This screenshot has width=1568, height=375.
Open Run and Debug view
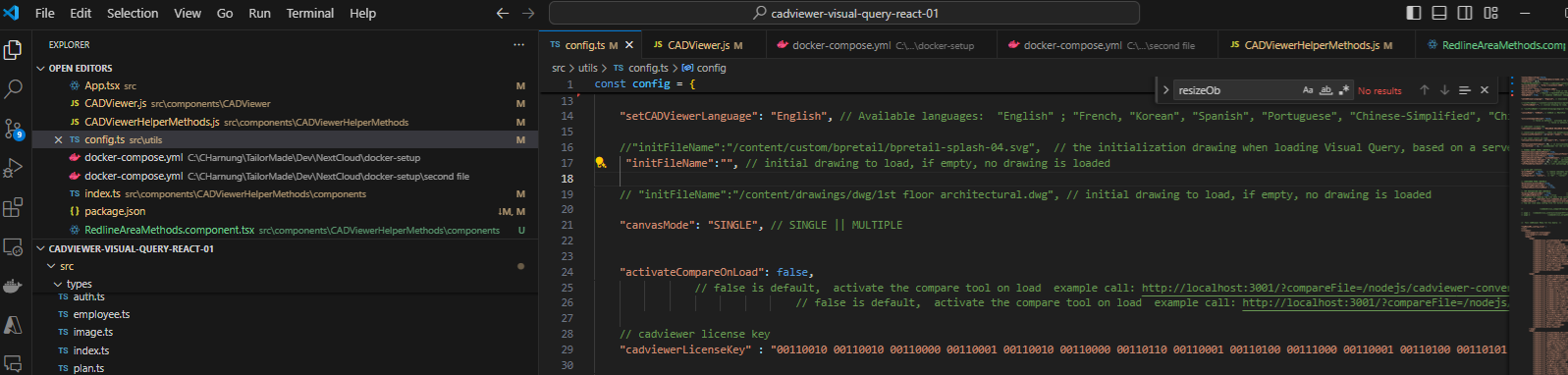[x=14, y=168]
